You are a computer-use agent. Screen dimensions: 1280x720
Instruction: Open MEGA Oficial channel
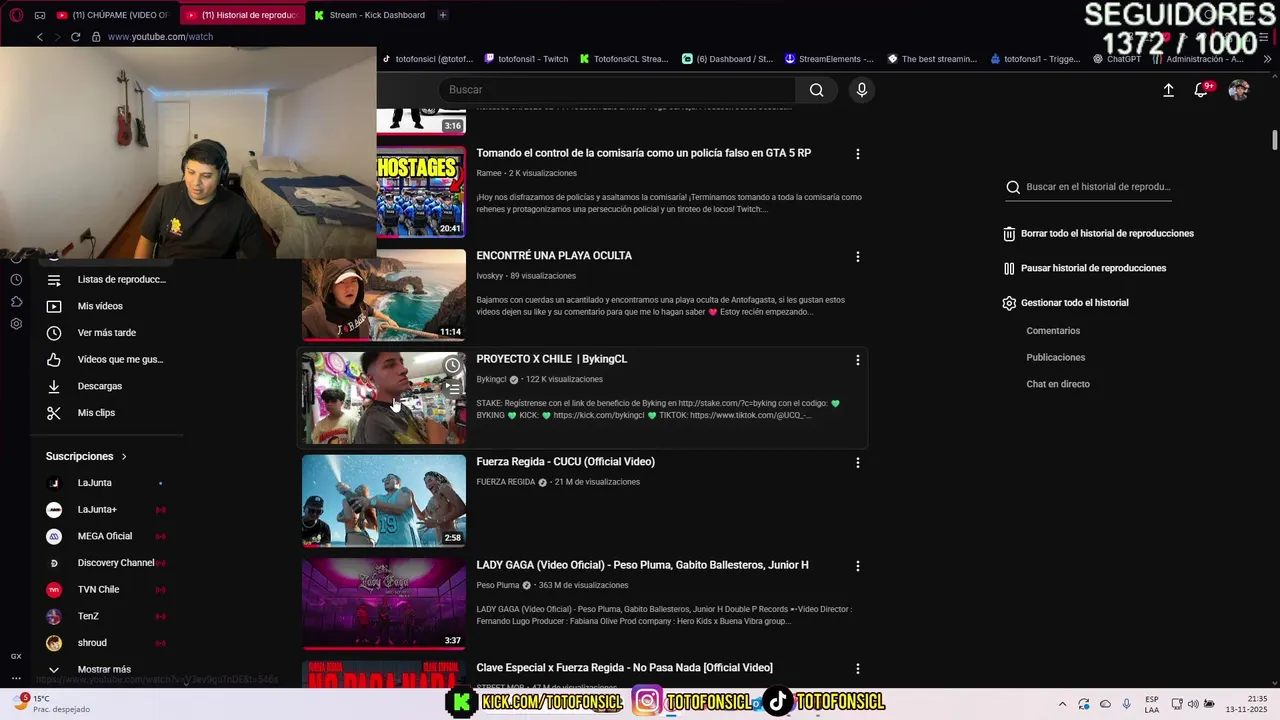[x=107, y=536]
